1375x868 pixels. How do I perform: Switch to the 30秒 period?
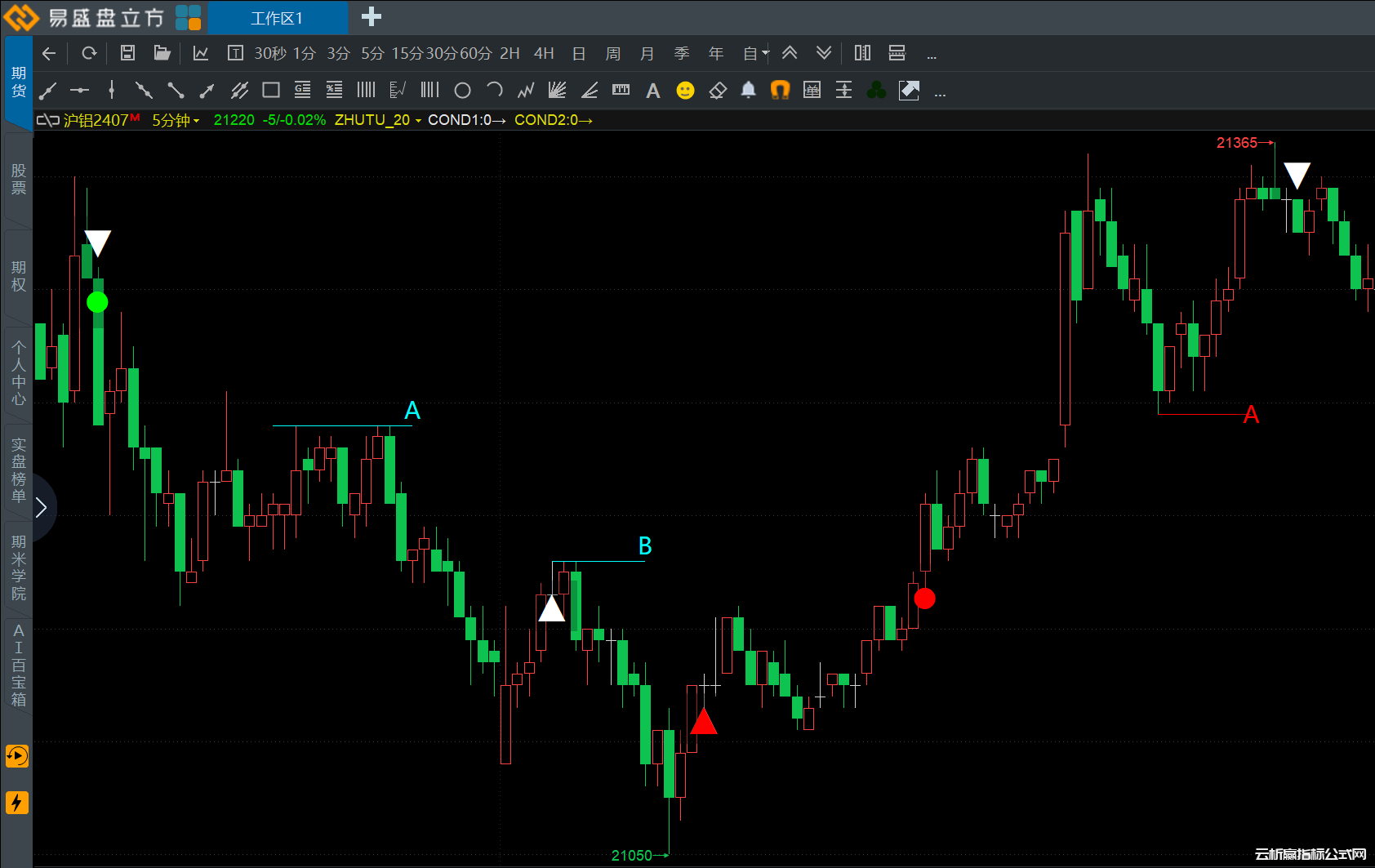tap(270, 54)
